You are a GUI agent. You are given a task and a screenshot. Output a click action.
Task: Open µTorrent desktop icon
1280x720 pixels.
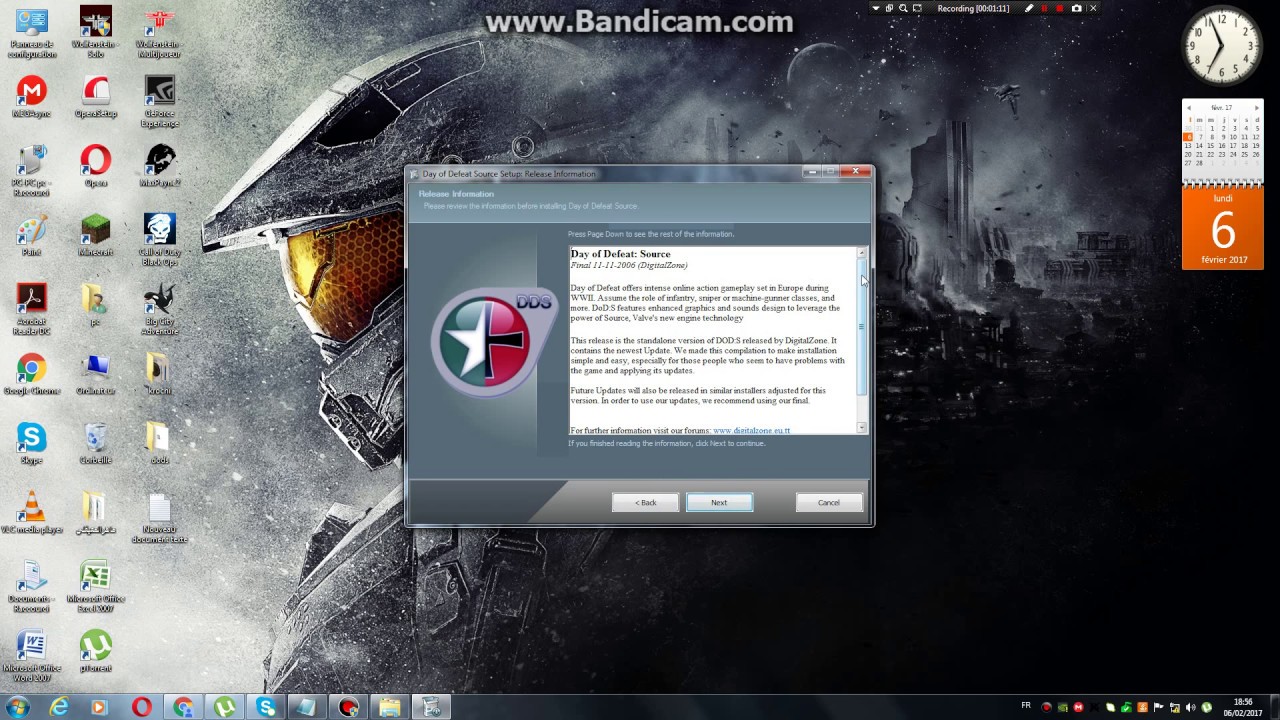tap(96, 651)
